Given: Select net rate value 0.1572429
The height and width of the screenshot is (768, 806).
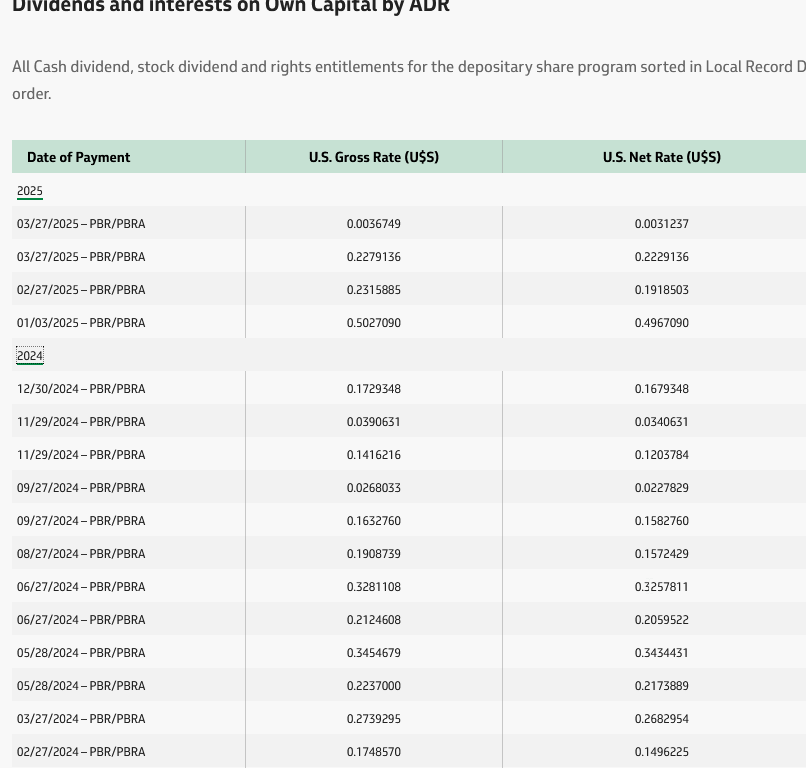Looking at the screenshot, I should pyautogui.click(x=662, y=554).
